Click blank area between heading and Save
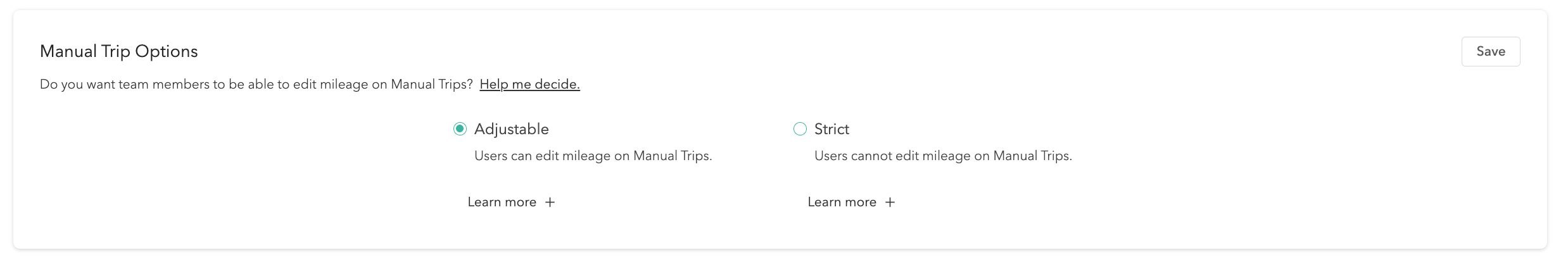Viewport: 1568px width, 262px height. [823, 52]
